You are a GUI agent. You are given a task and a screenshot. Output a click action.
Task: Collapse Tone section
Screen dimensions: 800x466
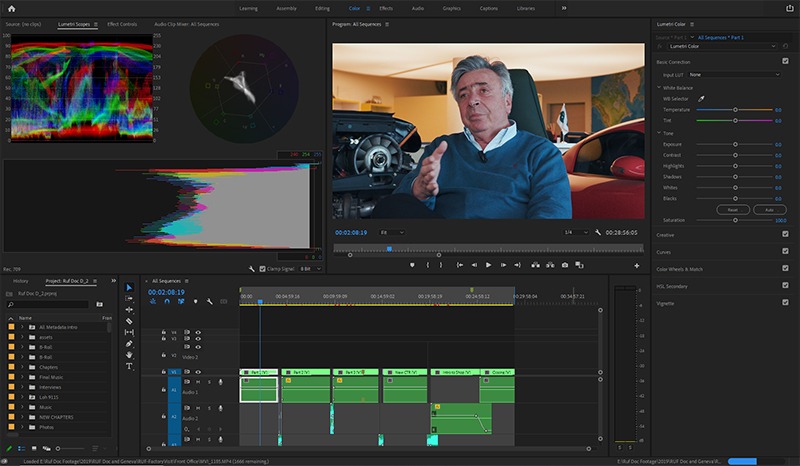[659, 133]
